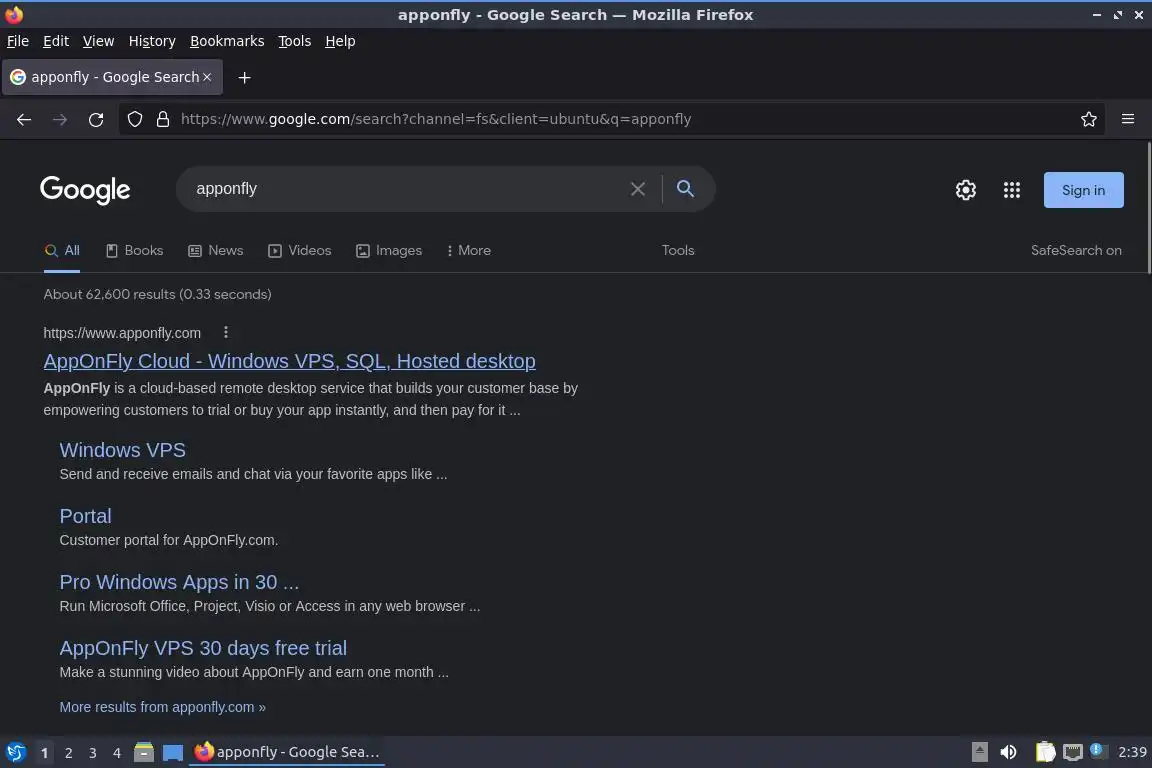The width and height of the screenshot is (1152, 768).
Task: Open Pro Windows Apps in 30 link
Action: click(179, 582)
